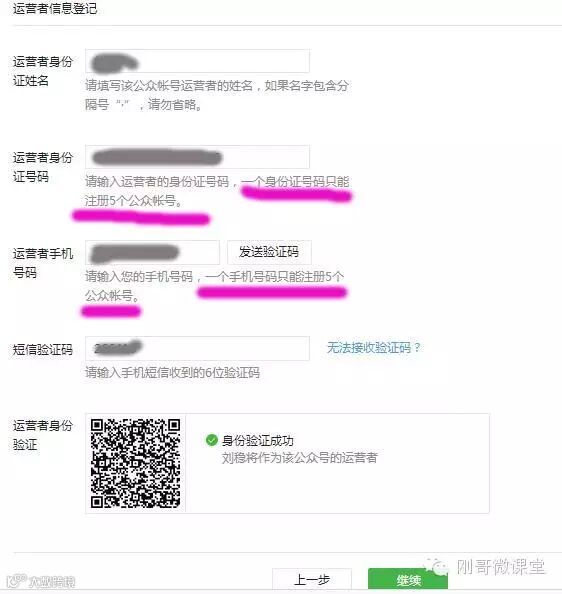562x594 pixels.
Task: Click the 发送验证码 button
Action: (269, 252)
